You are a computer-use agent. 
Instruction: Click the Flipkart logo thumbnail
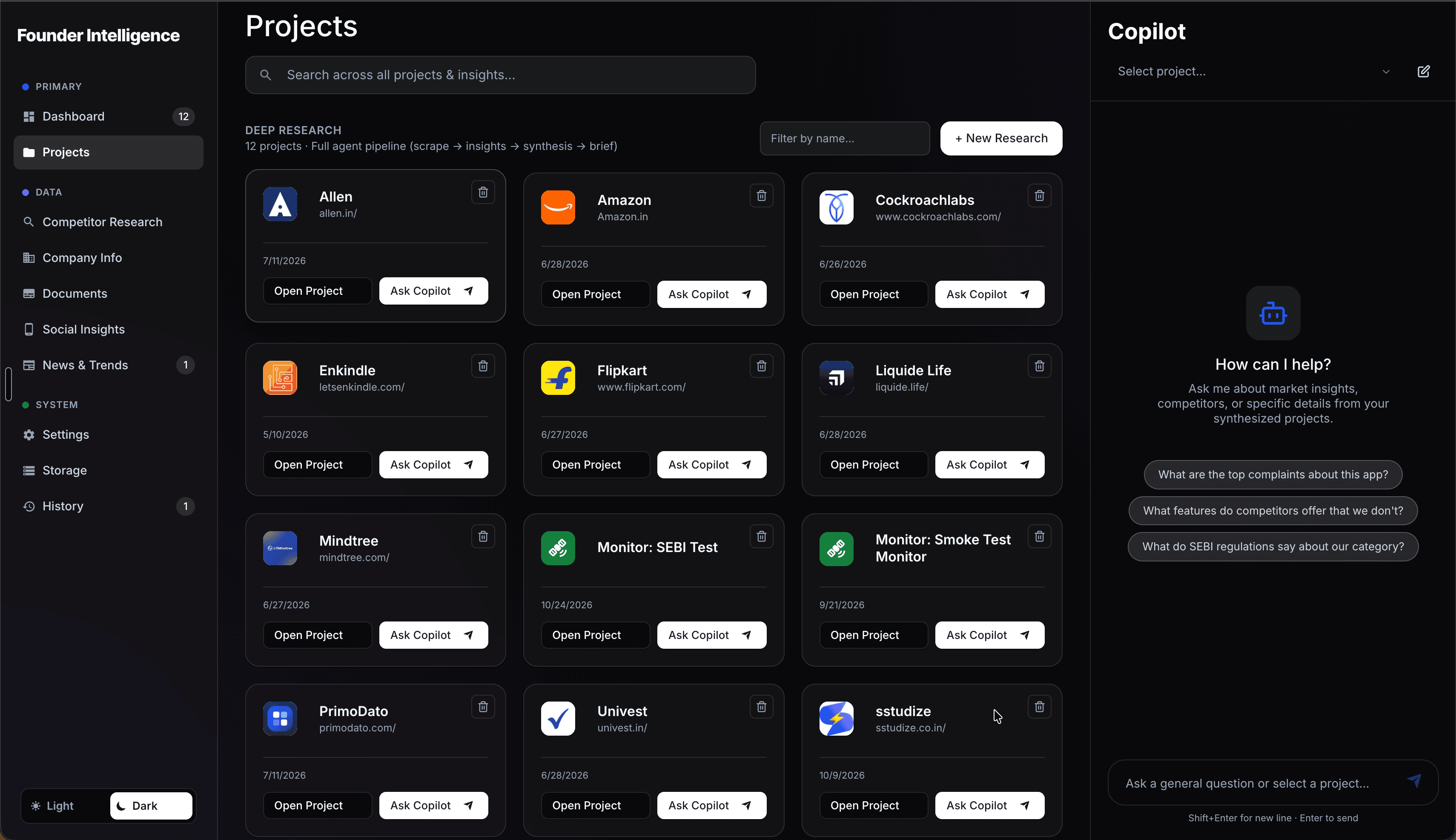[x=558, y=378]
